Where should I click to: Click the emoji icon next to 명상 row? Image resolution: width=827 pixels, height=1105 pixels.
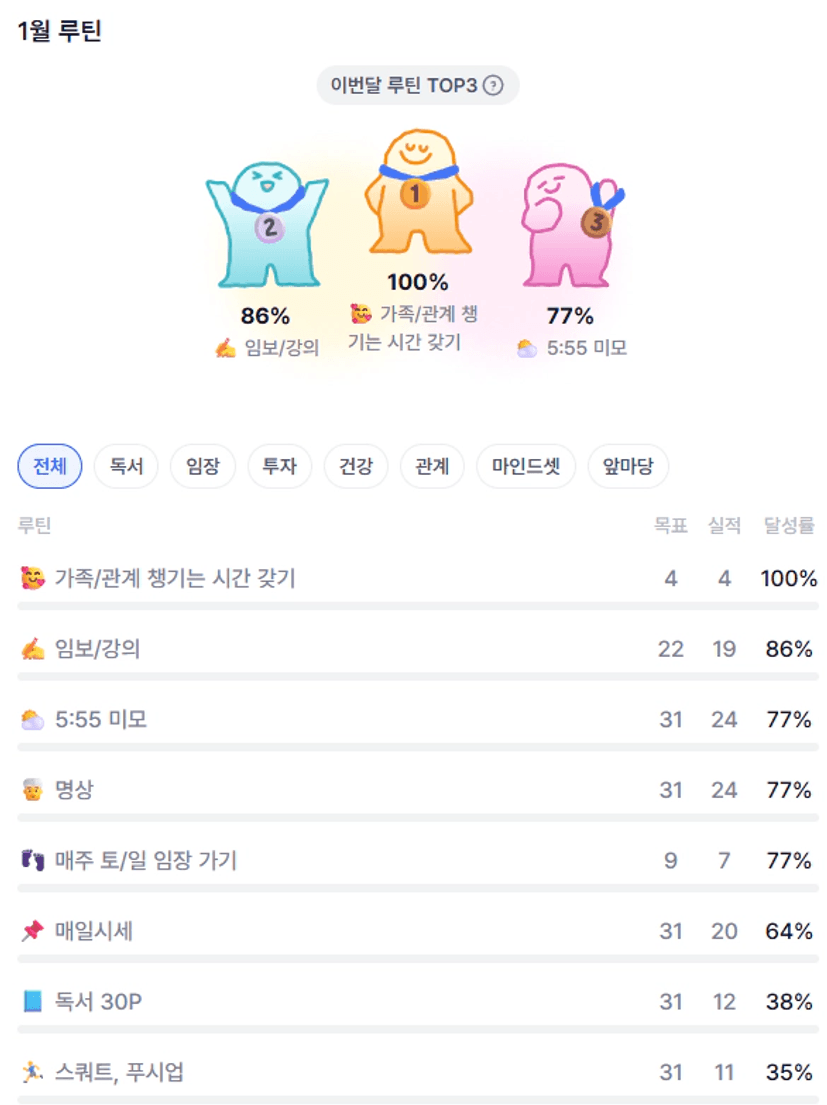[x=32, y=791]
